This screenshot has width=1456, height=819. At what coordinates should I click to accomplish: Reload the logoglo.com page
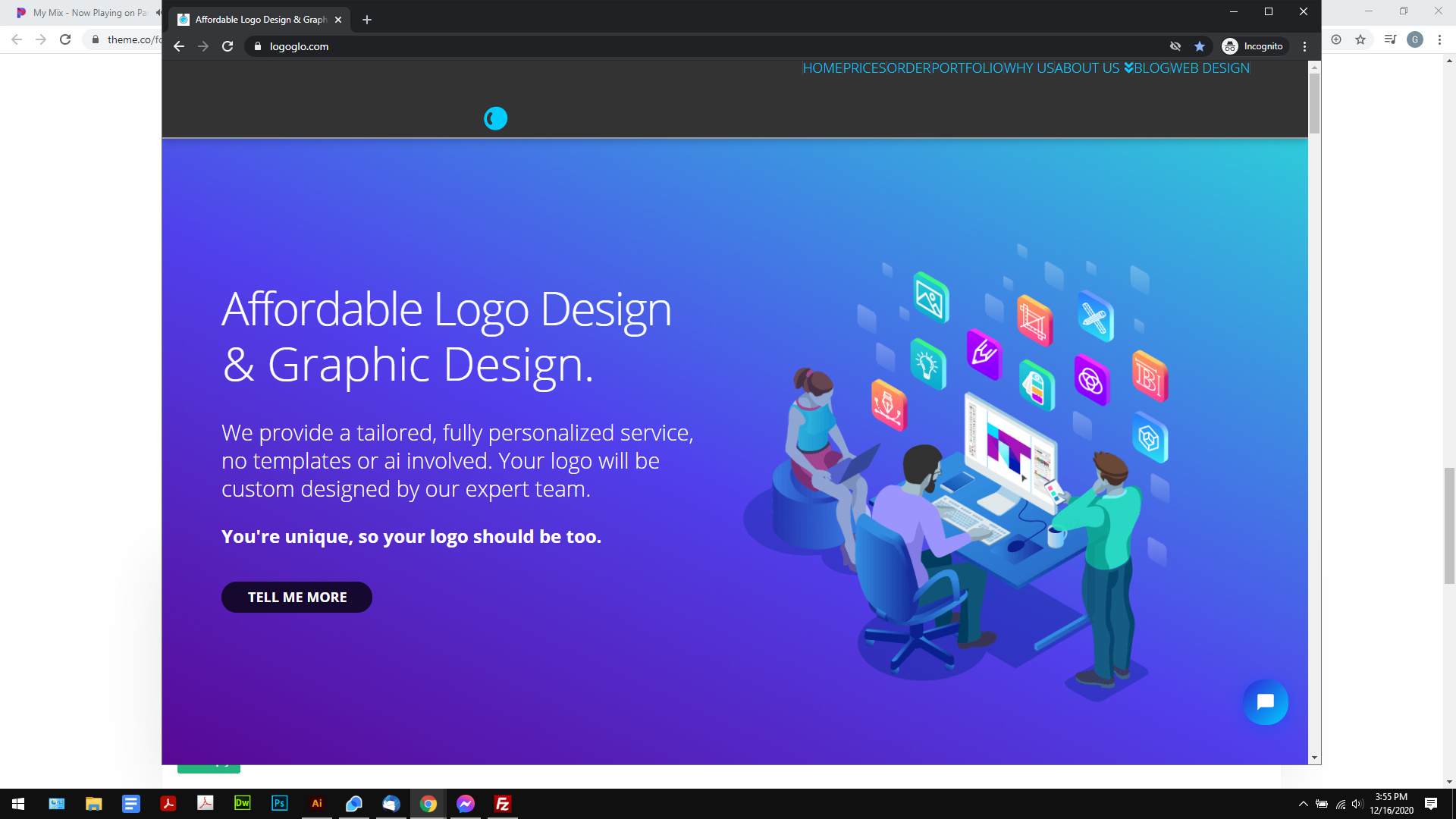(227, 46)
